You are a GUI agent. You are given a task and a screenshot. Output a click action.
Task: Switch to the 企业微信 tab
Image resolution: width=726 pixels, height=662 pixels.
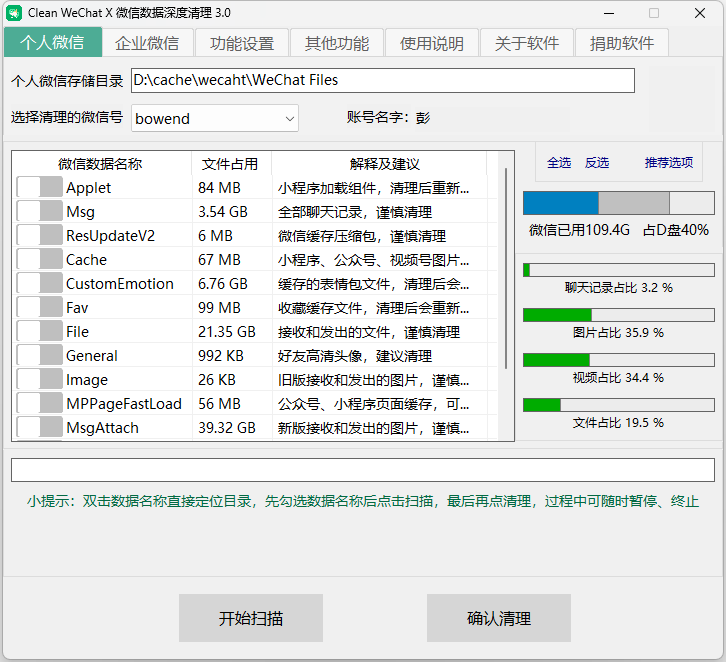coord(147,43)
